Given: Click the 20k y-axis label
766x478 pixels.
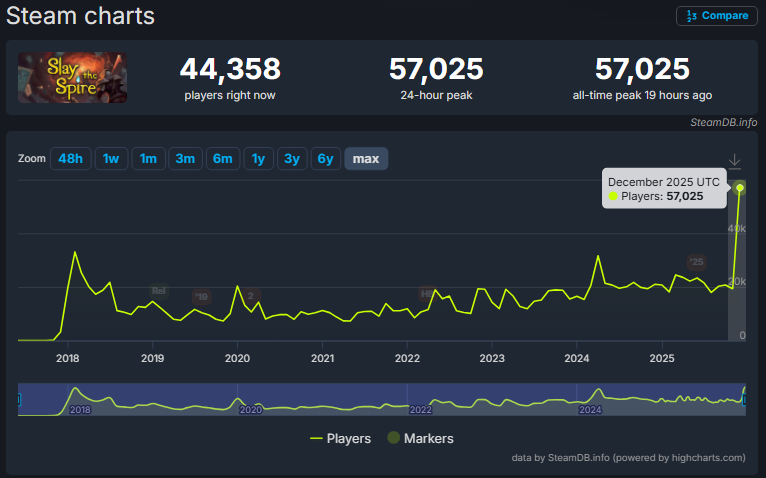Looking at the screenshot, I should coord(737,282).
